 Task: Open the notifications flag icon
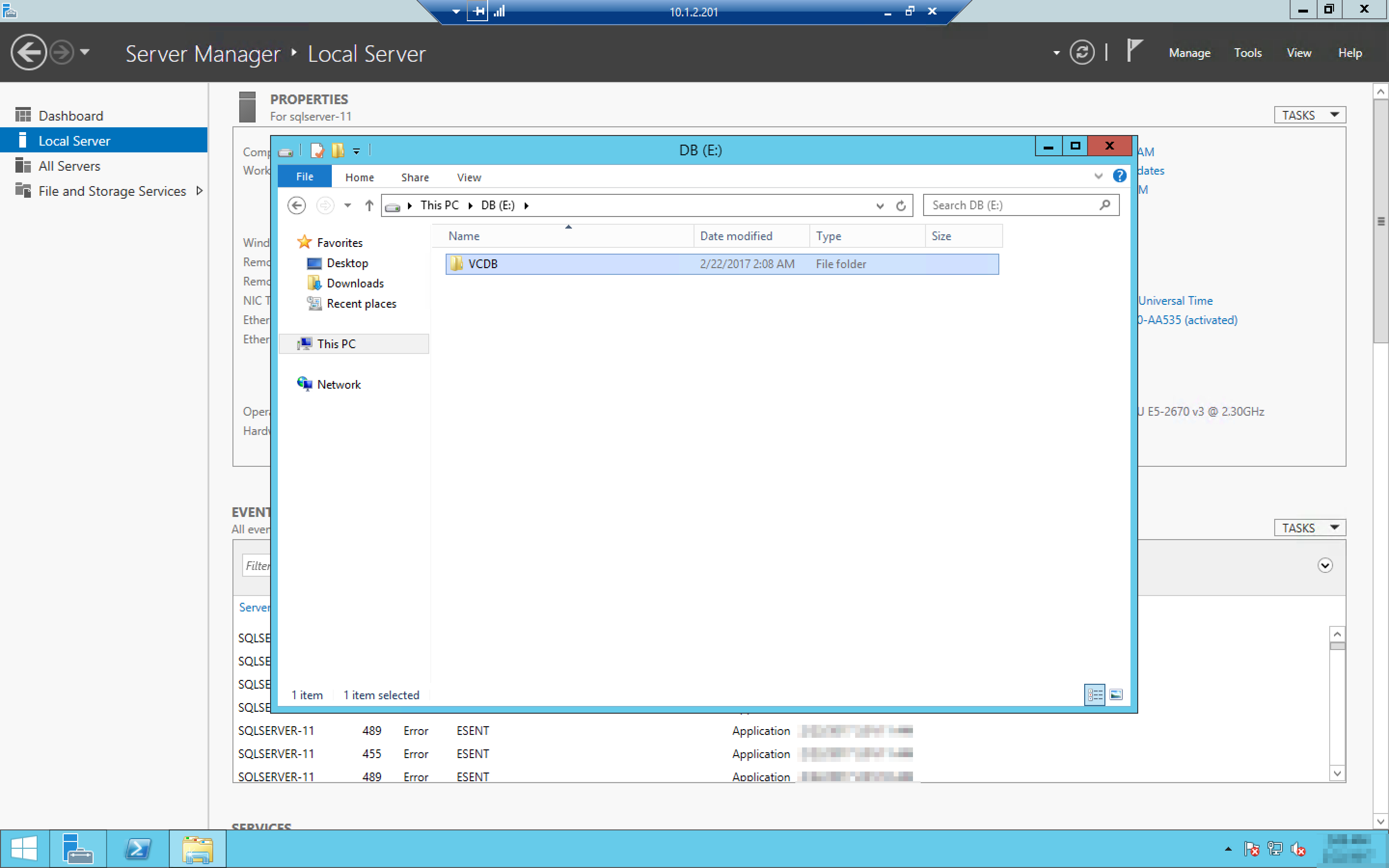pos(1133,51)
